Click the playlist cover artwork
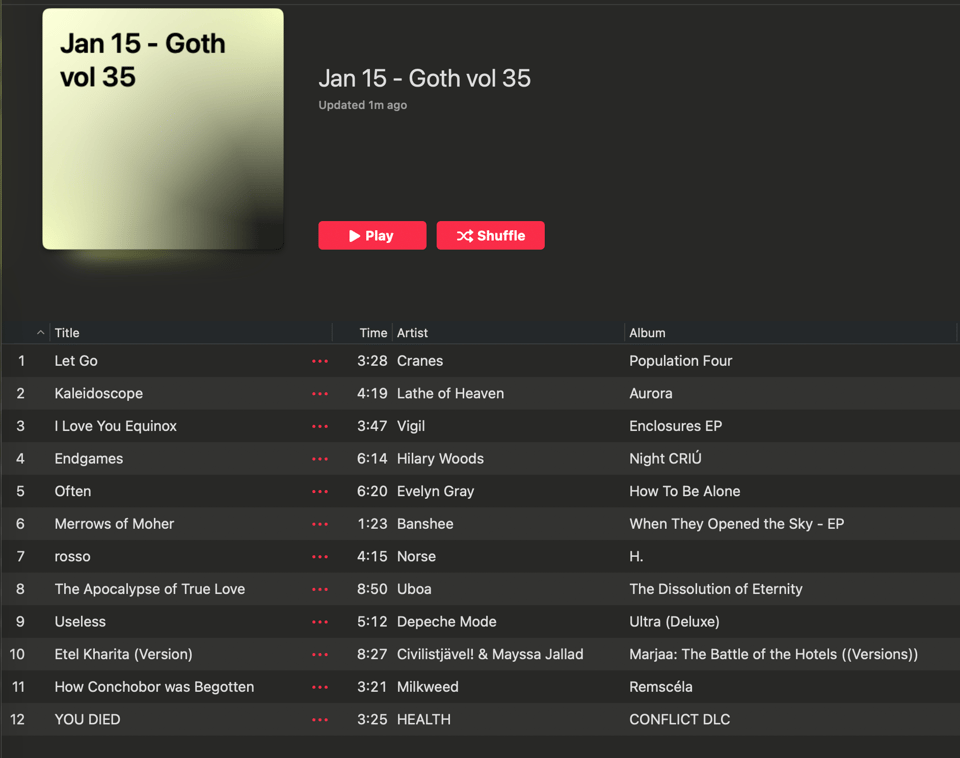This screenshot has height=758, width=960. pyautogui.click(x=163, y=129)
